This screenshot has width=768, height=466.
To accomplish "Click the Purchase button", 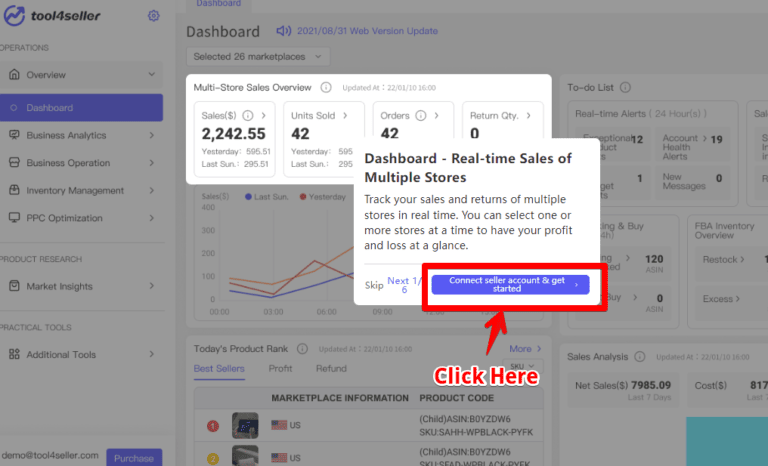I will tap(134, 457).
